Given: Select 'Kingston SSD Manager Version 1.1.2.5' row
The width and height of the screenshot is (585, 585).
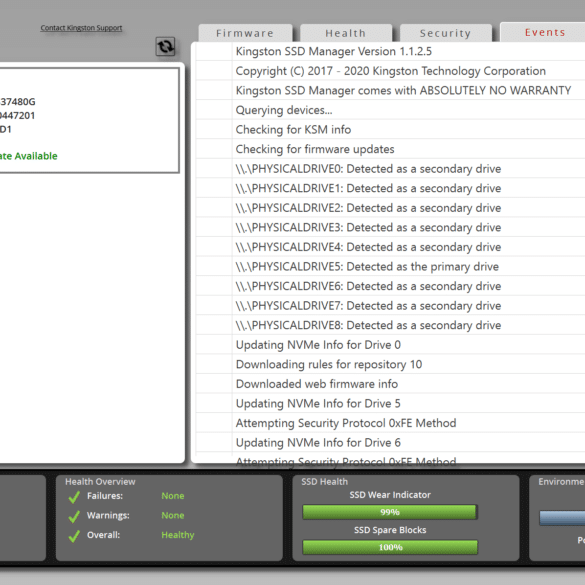Looking at the screenshot, I should point(390,51).
